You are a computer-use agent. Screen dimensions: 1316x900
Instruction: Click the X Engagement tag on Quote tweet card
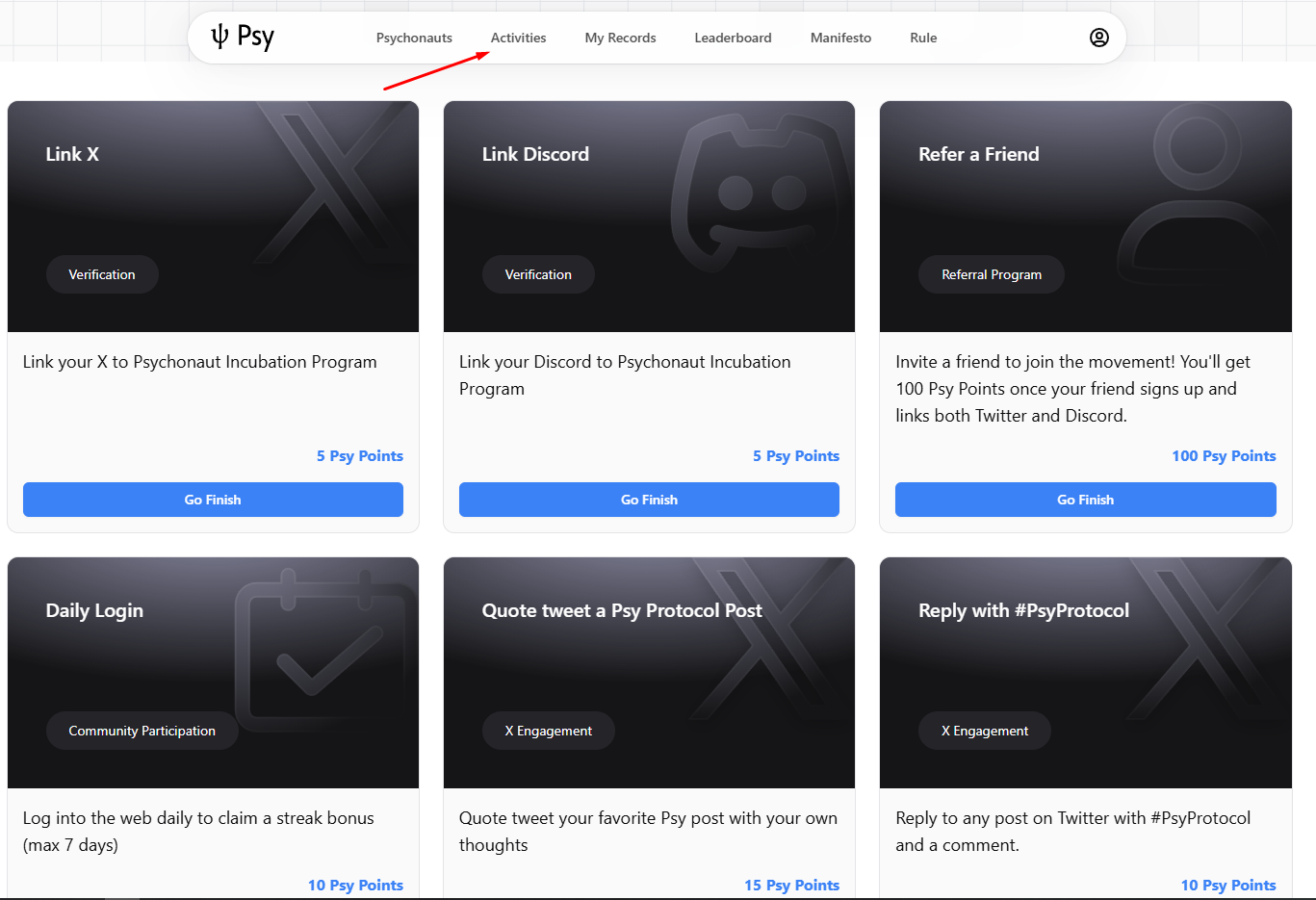click(548, 731)
